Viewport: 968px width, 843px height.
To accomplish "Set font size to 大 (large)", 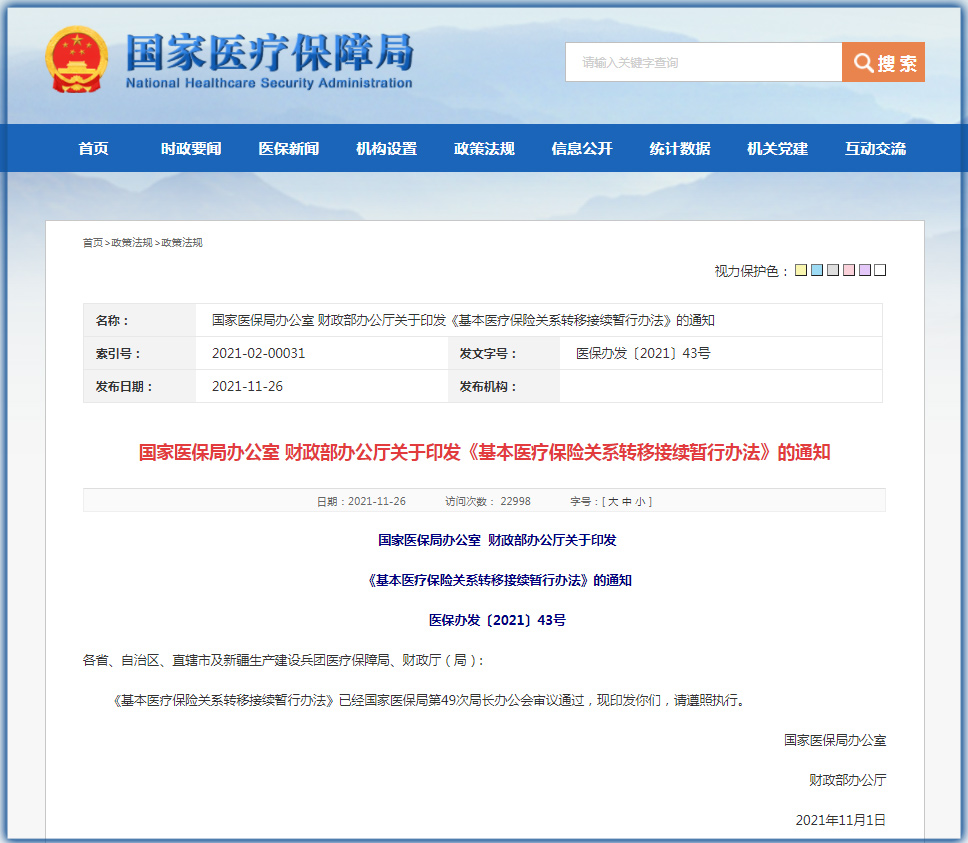I will (613, 501).
